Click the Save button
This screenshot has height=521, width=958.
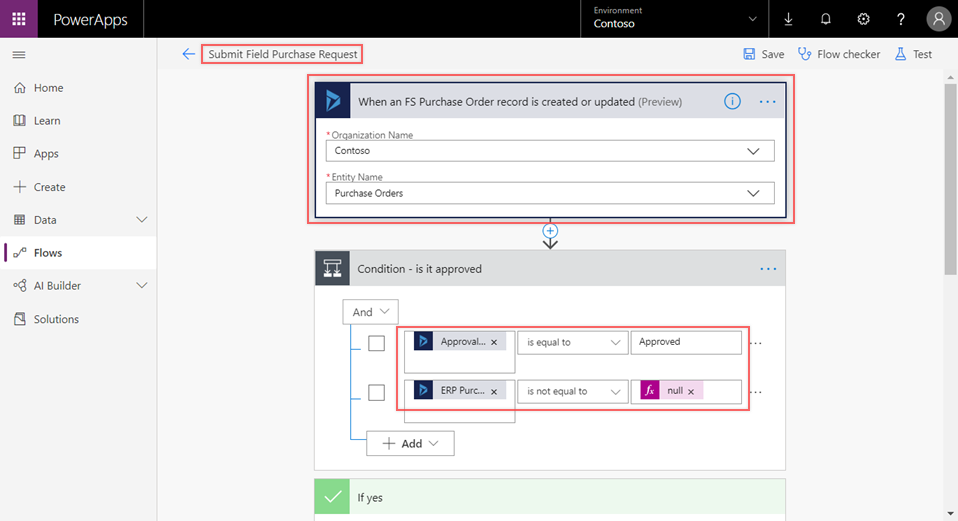tap(763, 54)
